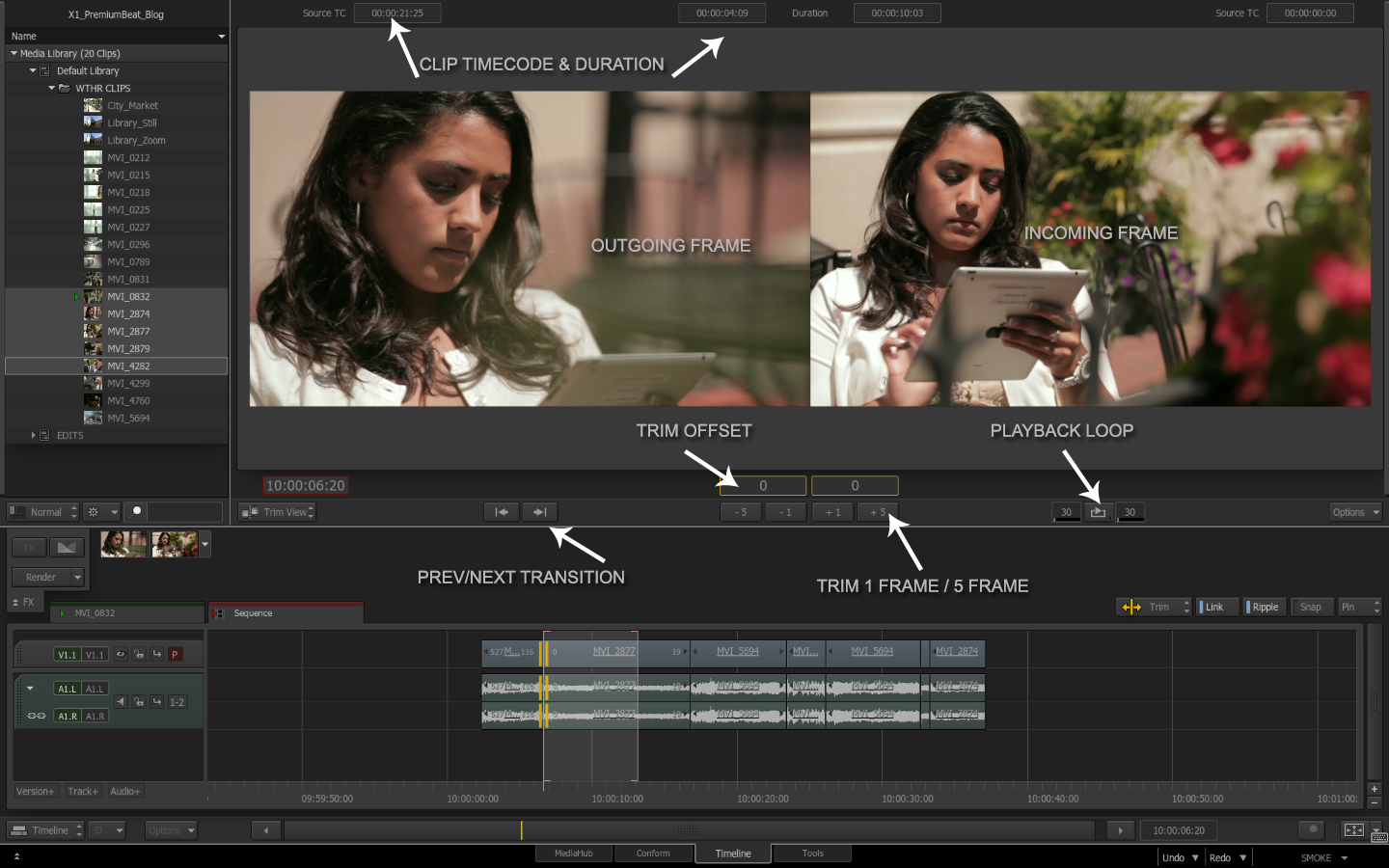The width and height of the screenshot is (1389, 868).
Task: Click the -1 frame trim button
Action: click(785, 512)
